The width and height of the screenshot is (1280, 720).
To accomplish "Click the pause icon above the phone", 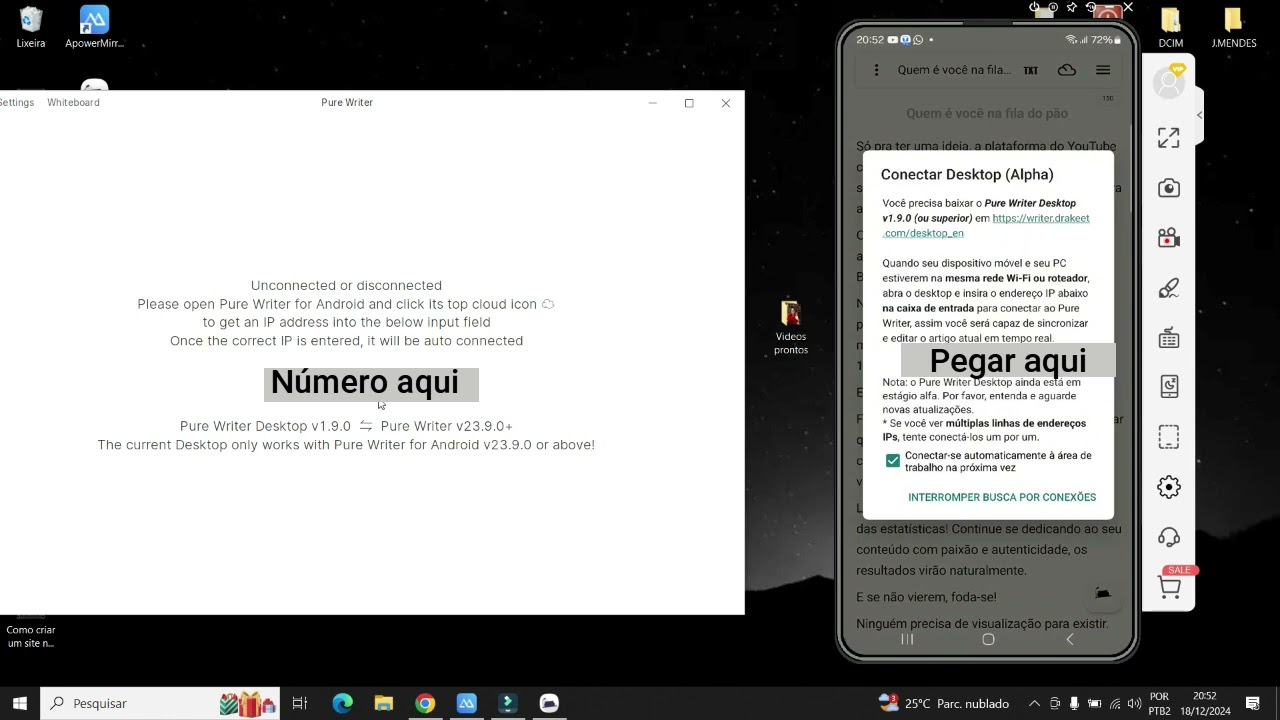I will [1053, 7].
